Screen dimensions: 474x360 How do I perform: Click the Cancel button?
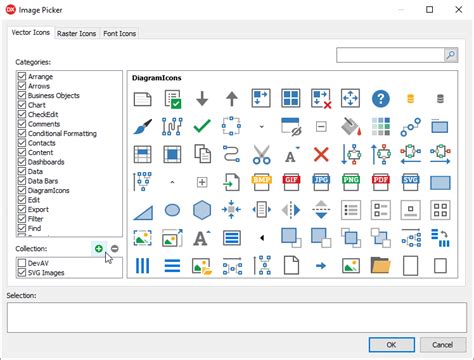[x=443, y=345]
